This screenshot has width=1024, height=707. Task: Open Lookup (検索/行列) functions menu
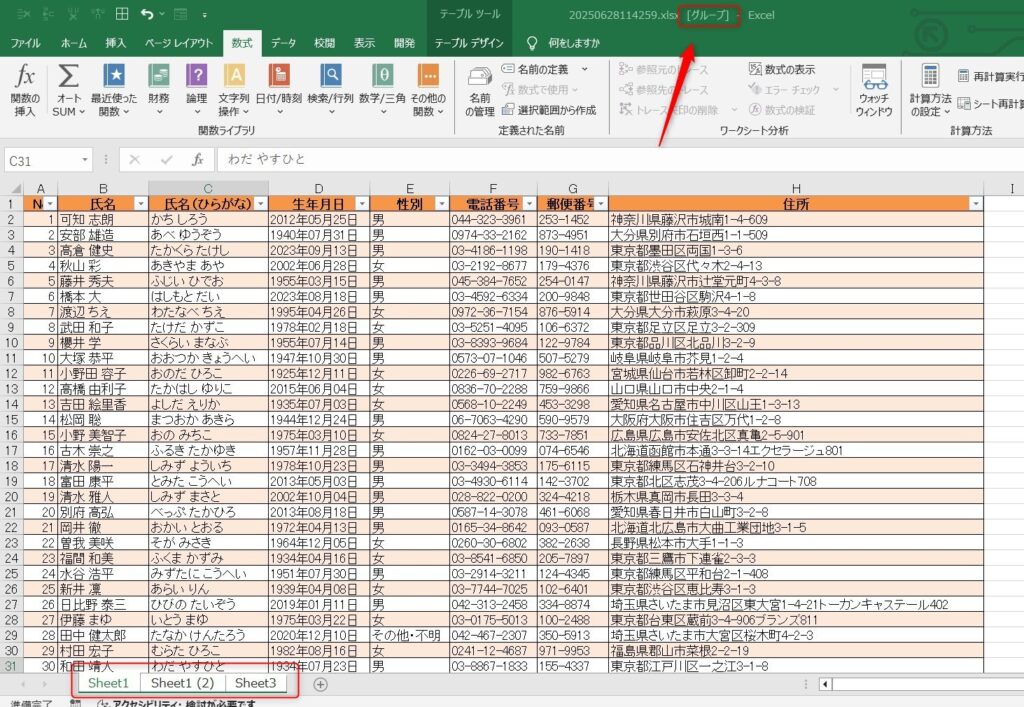click(x=330, y=89)
